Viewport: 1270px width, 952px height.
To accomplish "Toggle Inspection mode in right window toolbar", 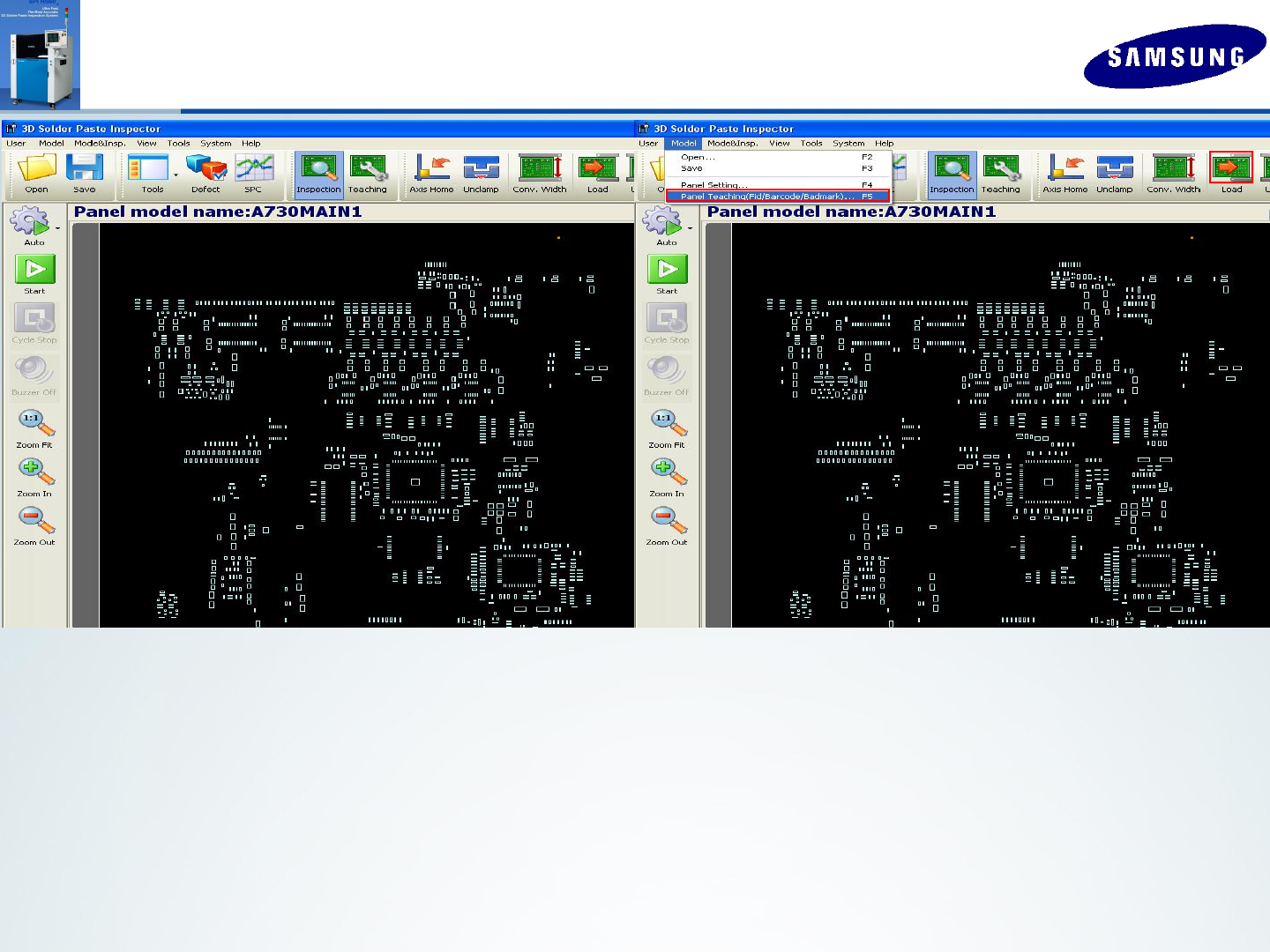I will tap(952, 174).
